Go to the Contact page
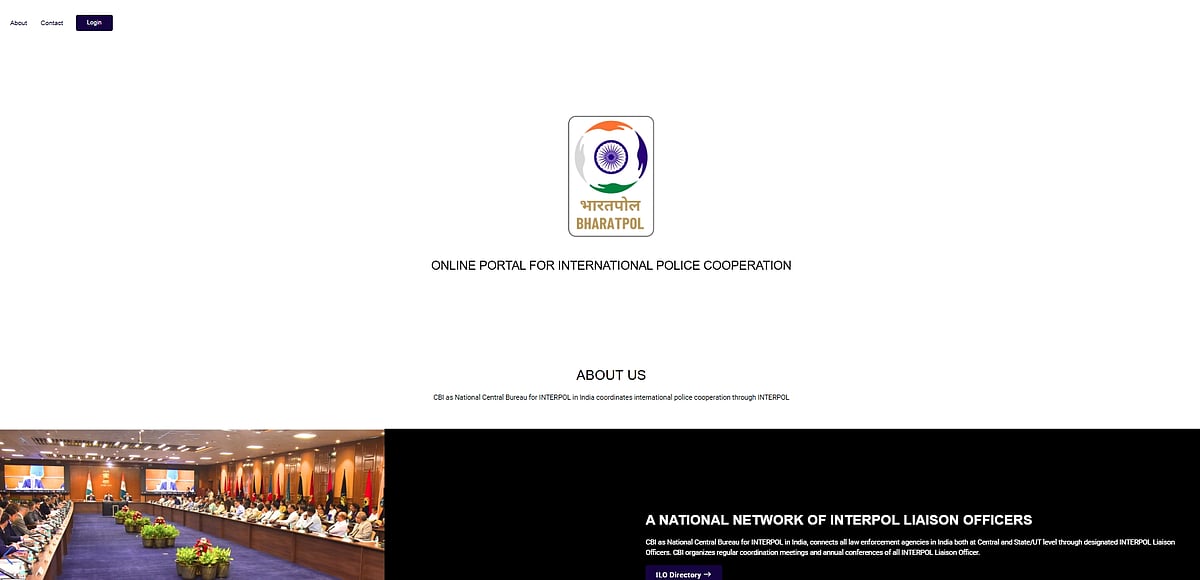This screenshot has height=580, width=1200. 52,23
